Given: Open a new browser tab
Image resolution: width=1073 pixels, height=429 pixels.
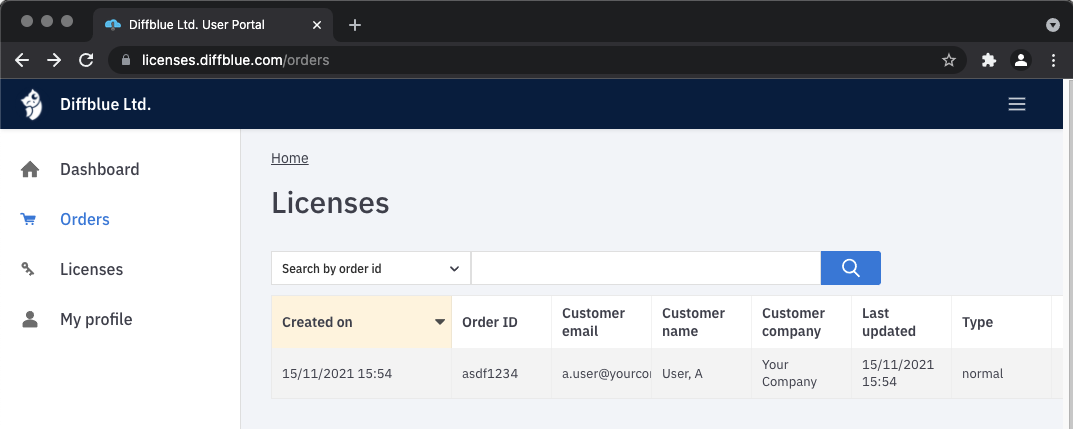Looking at the screenshot, I should click(355, 25).
